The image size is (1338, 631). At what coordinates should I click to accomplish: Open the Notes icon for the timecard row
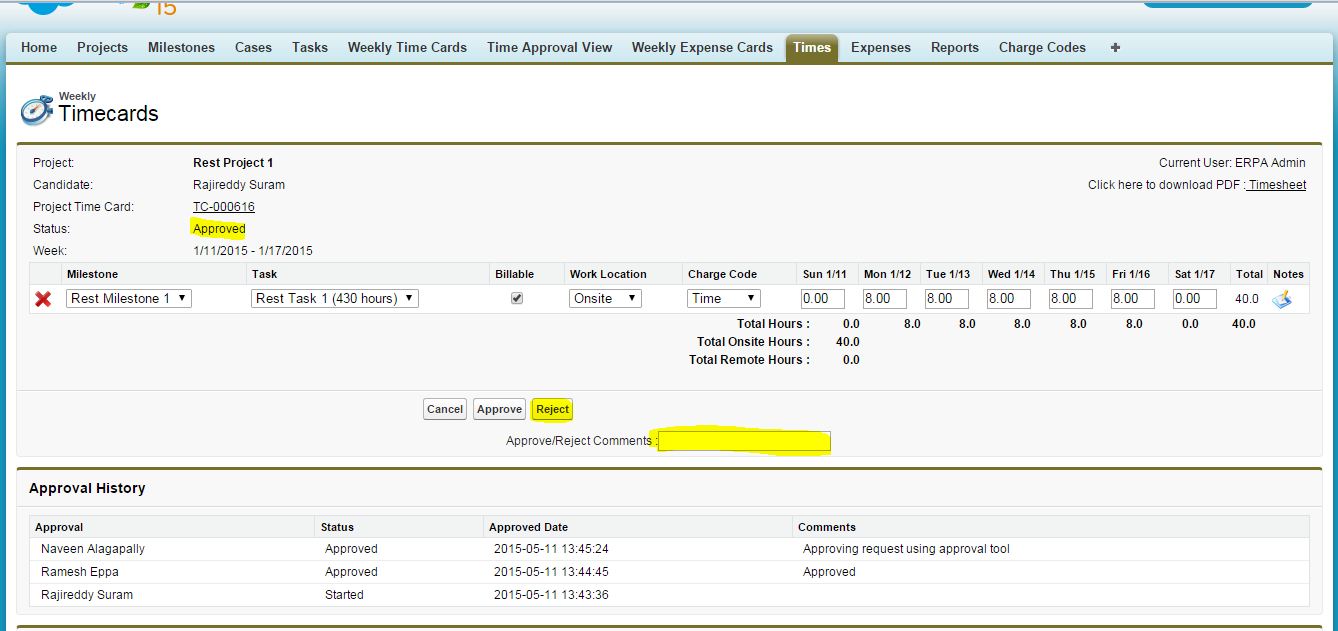point(1281,299)
